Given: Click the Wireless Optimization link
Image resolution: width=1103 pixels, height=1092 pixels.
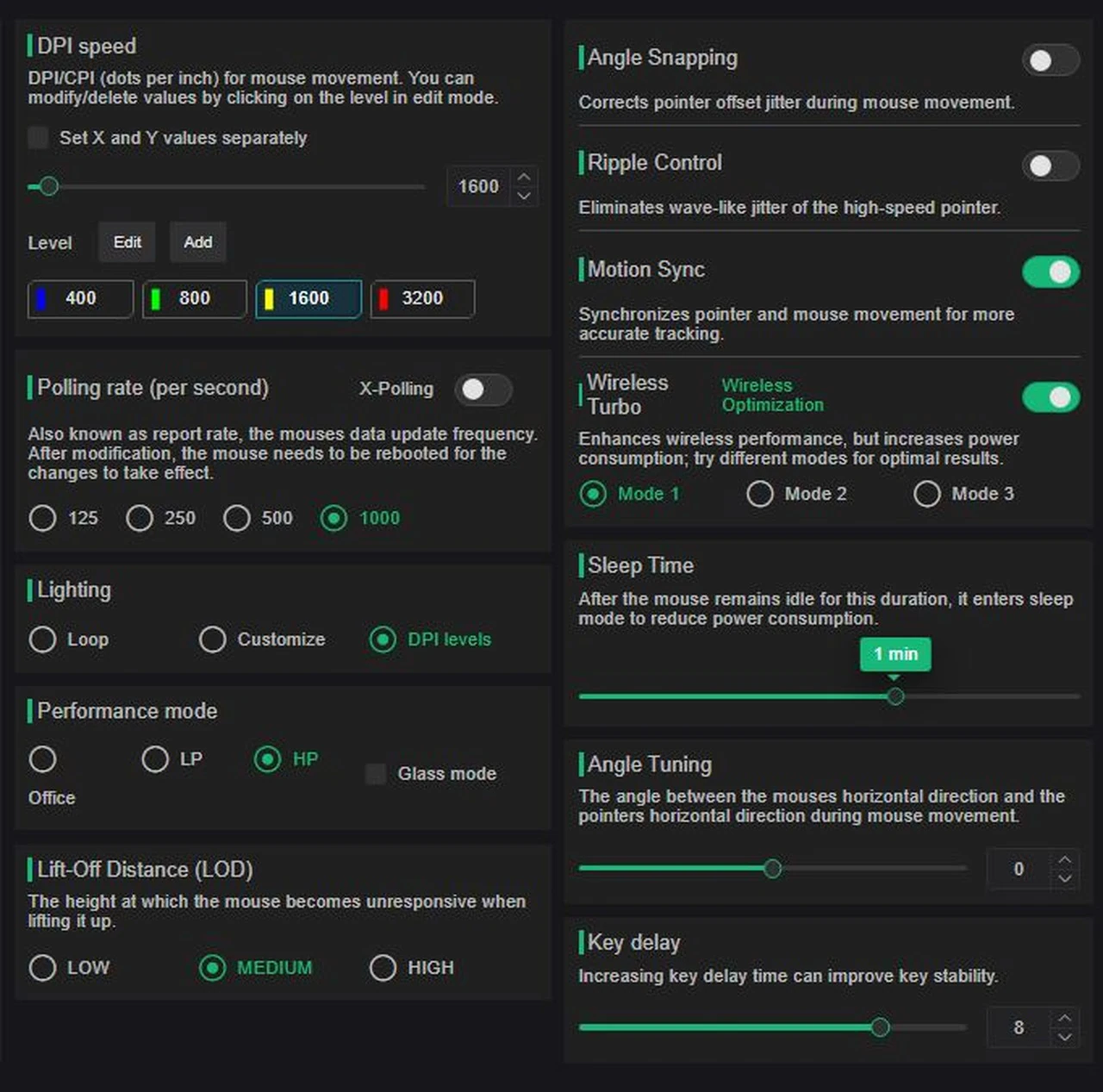Looking at the screenshot, I should [x=772, y=395].
